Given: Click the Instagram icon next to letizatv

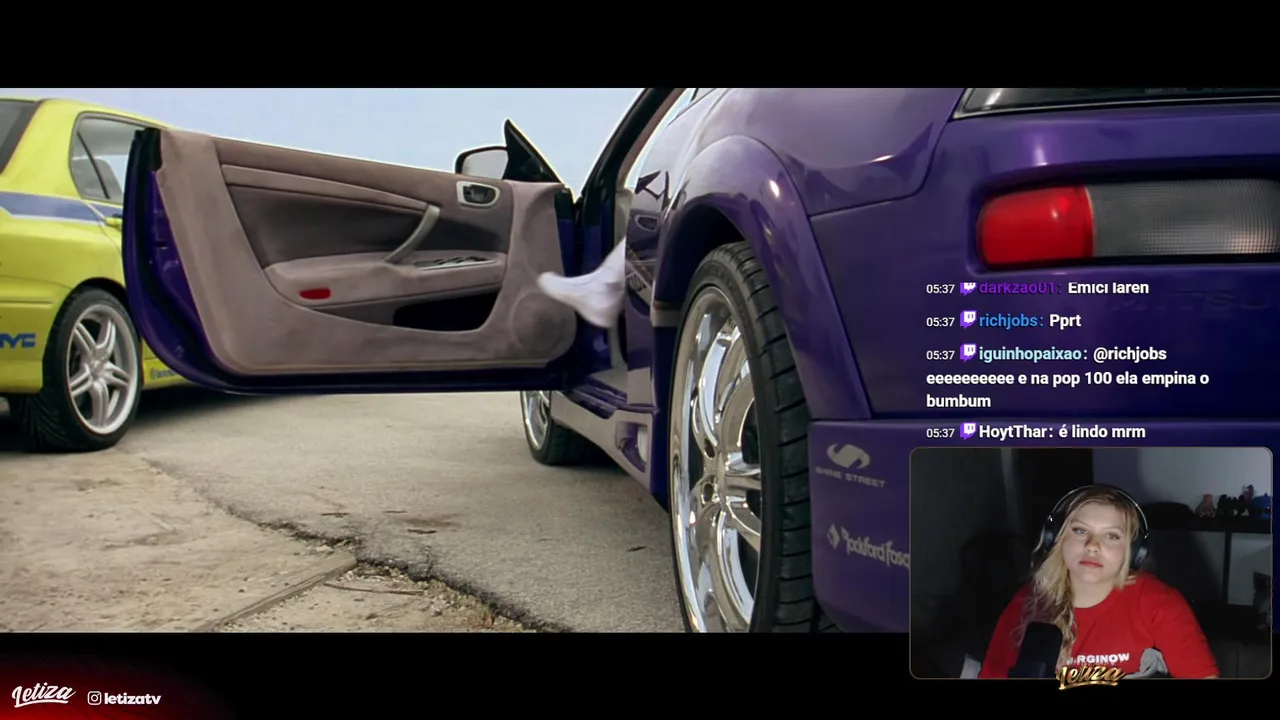Looking at the screenshot, I should coord(94,698).
